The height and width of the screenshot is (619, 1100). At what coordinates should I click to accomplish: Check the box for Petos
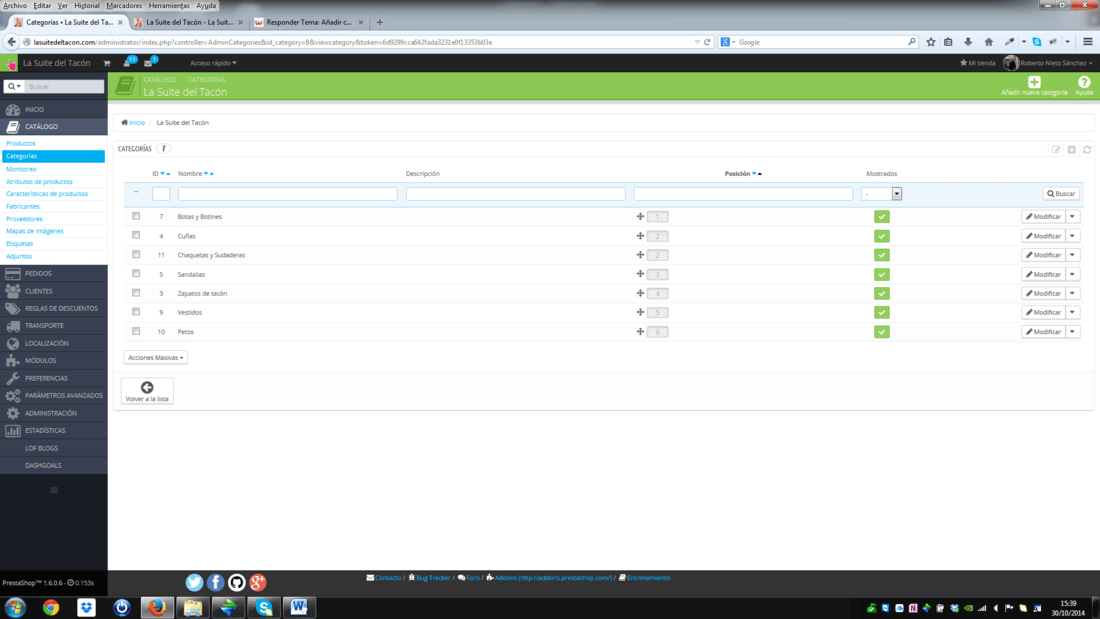click(x=136, y=331)
